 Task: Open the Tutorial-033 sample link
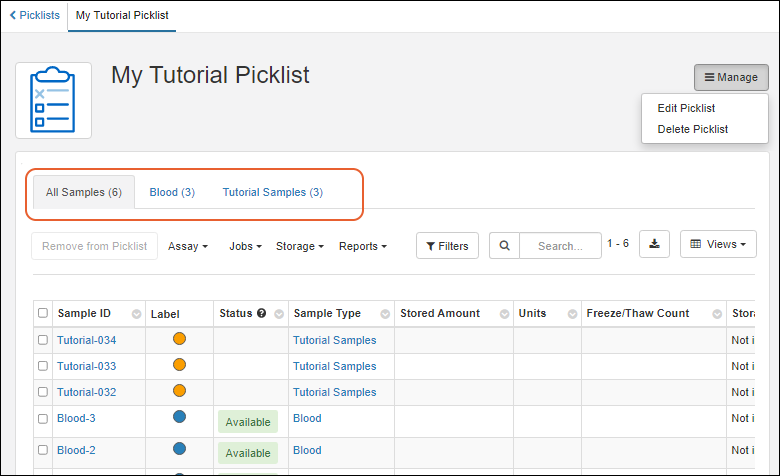click(86, 366)
